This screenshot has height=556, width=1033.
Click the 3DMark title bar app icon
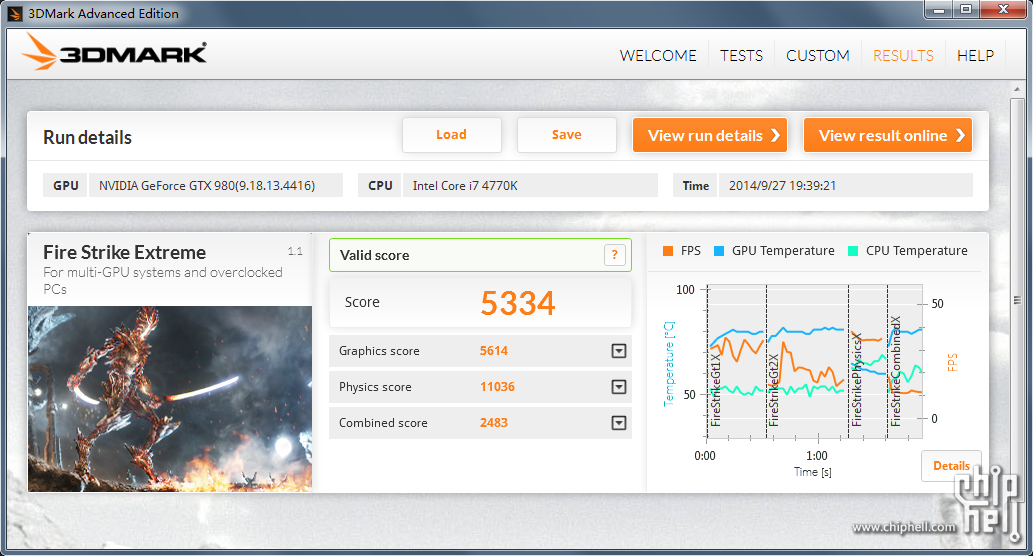pos(14,13)
